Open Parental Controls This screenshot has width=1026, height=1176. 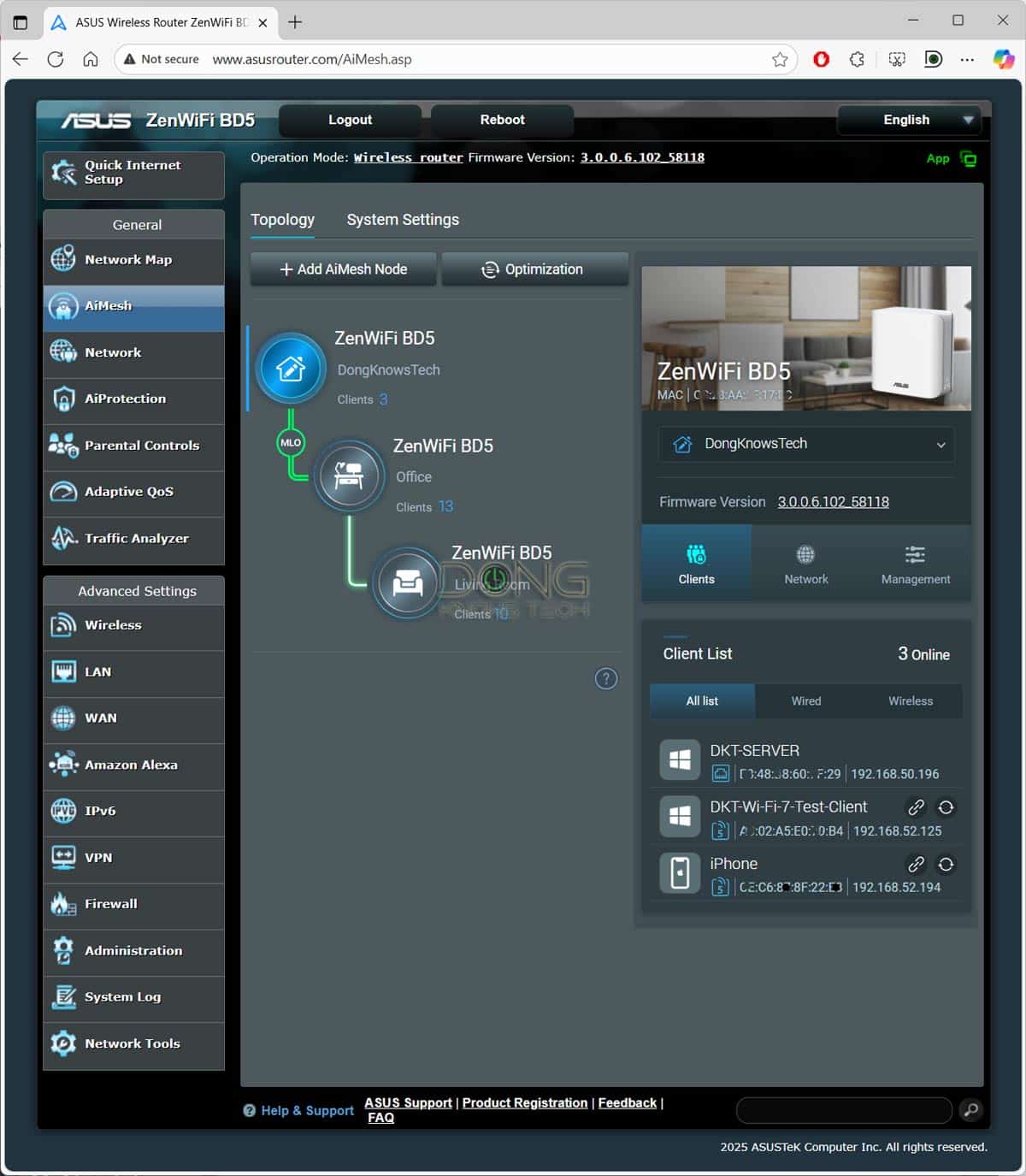(133, 446)
